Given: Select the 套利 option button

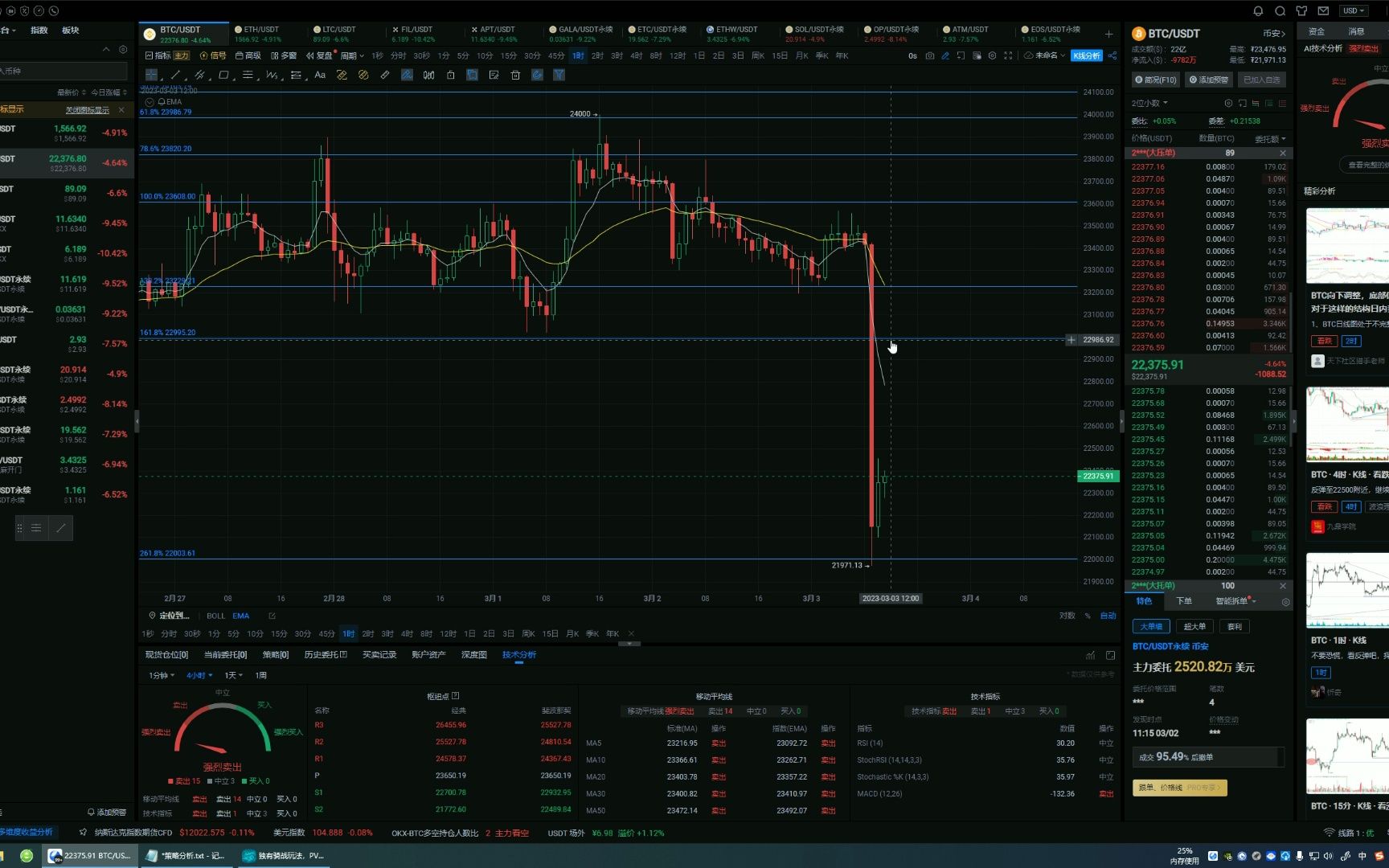Looking at the screenshot, I should click(1235, 626).
